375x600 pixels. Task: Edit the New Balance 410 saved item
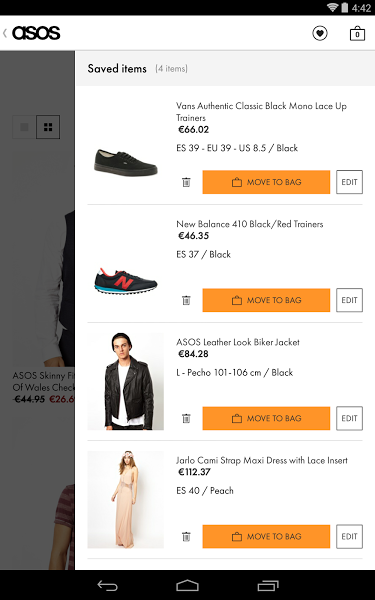349,300
